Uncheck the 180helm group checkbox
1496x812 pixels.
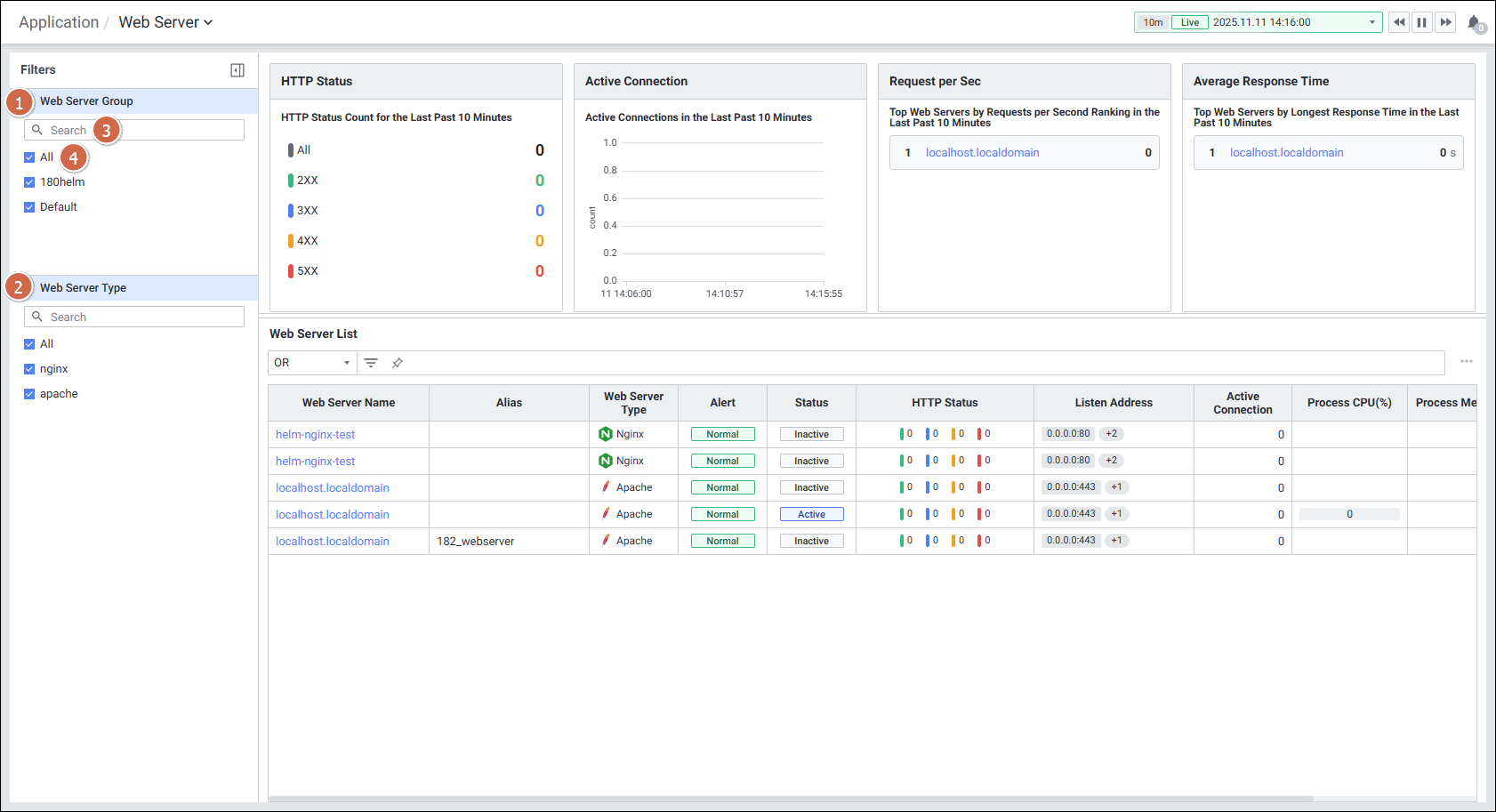point(29,182)
